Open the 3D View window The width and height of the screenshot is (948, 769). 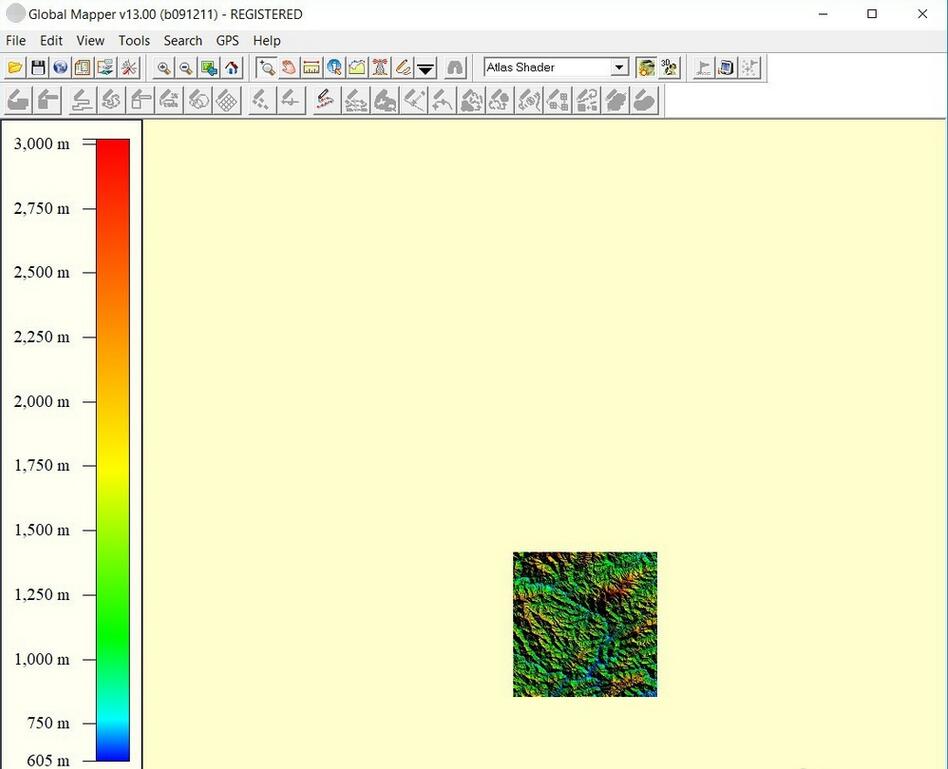coord(668,67)
